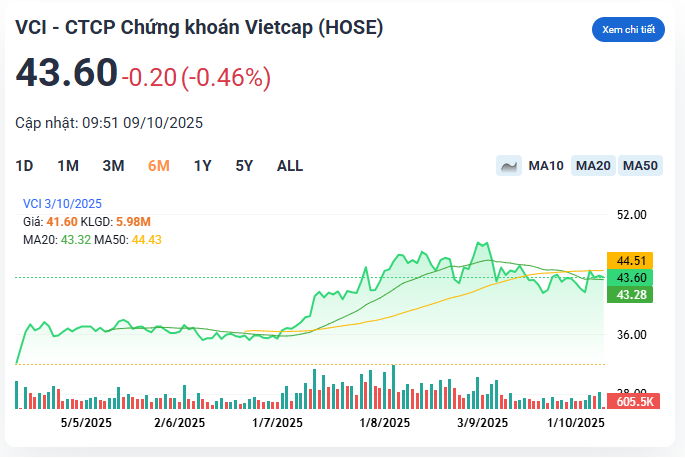Toggle the MA50 moving average line
The image size is (685, 458).
(x=640, y=166)
